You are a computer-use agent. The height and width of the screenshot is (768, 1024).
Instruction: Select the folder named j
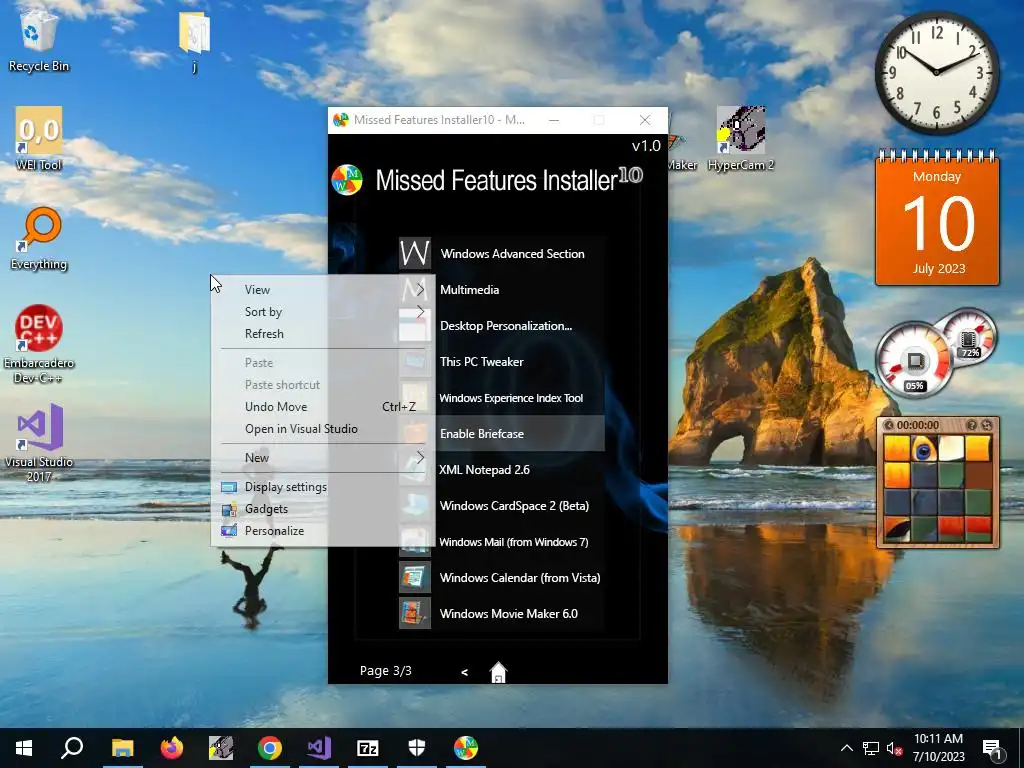[x=194, y=40]
